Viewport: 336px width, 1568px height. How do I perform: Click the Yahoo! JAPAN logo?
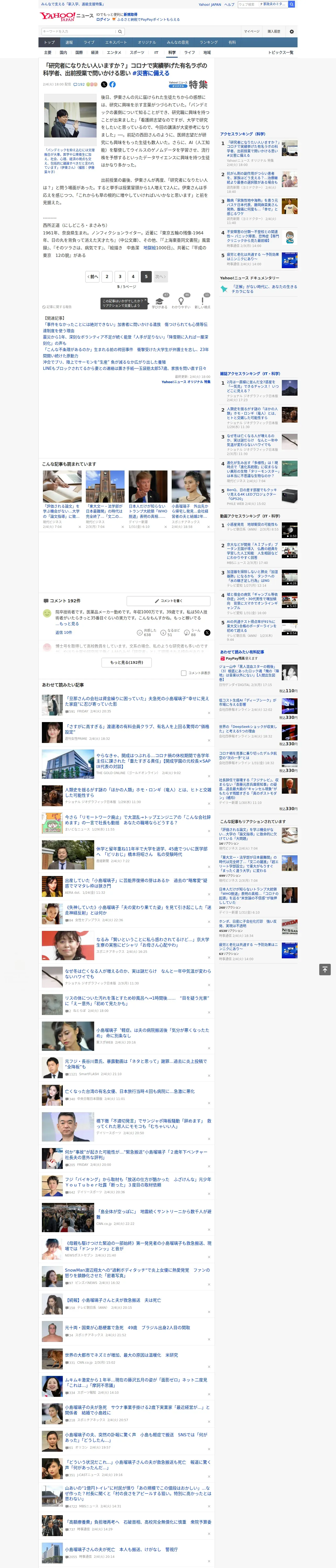pyautogui.click(x=57, y=16)
